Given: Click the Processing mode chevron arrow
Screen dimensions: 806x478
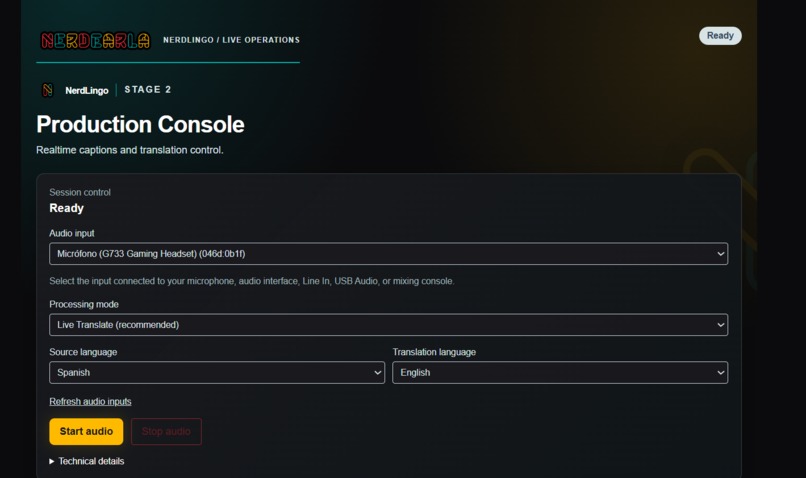Looking at the screenshot, I should (x=721, y=325).
